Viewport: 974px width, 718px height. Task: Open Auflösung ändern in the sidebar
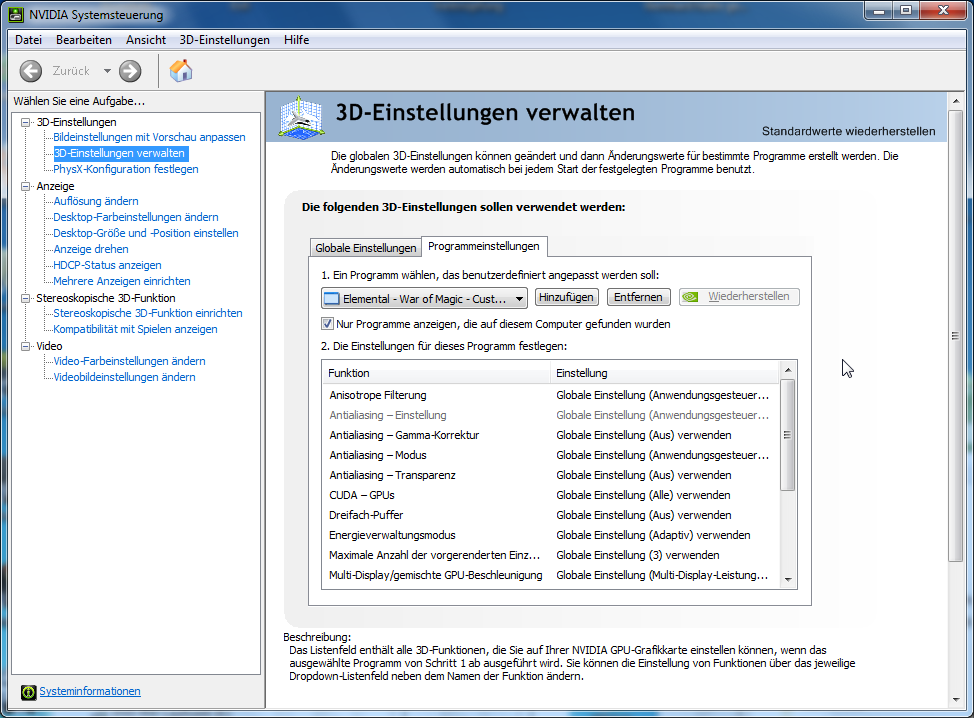point(96,201)
